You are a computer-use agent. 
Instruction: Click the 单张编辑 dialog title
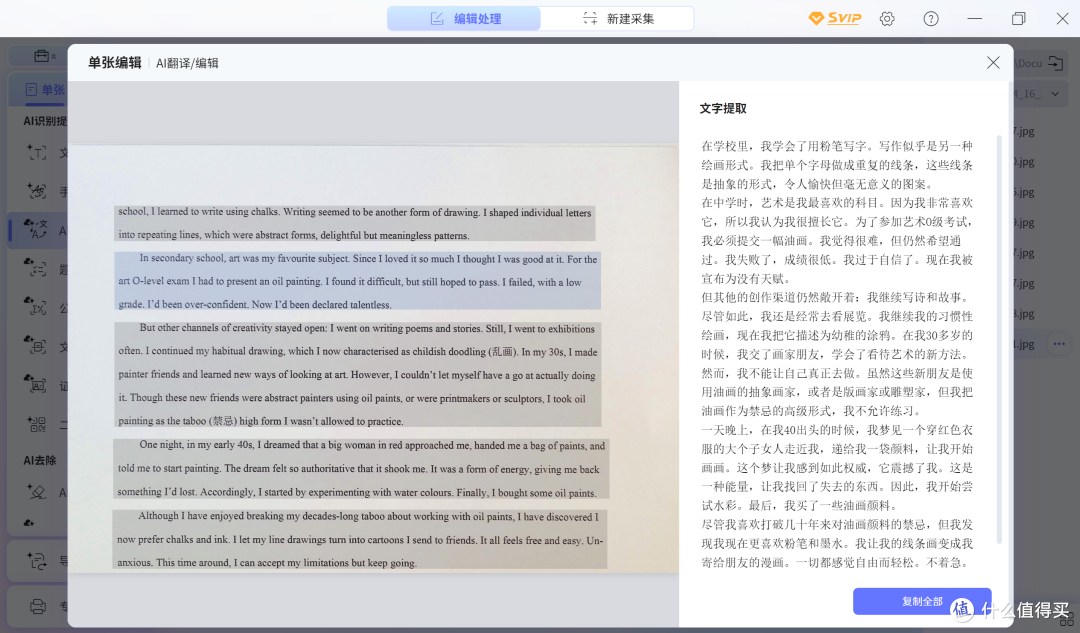pos(114,63)
